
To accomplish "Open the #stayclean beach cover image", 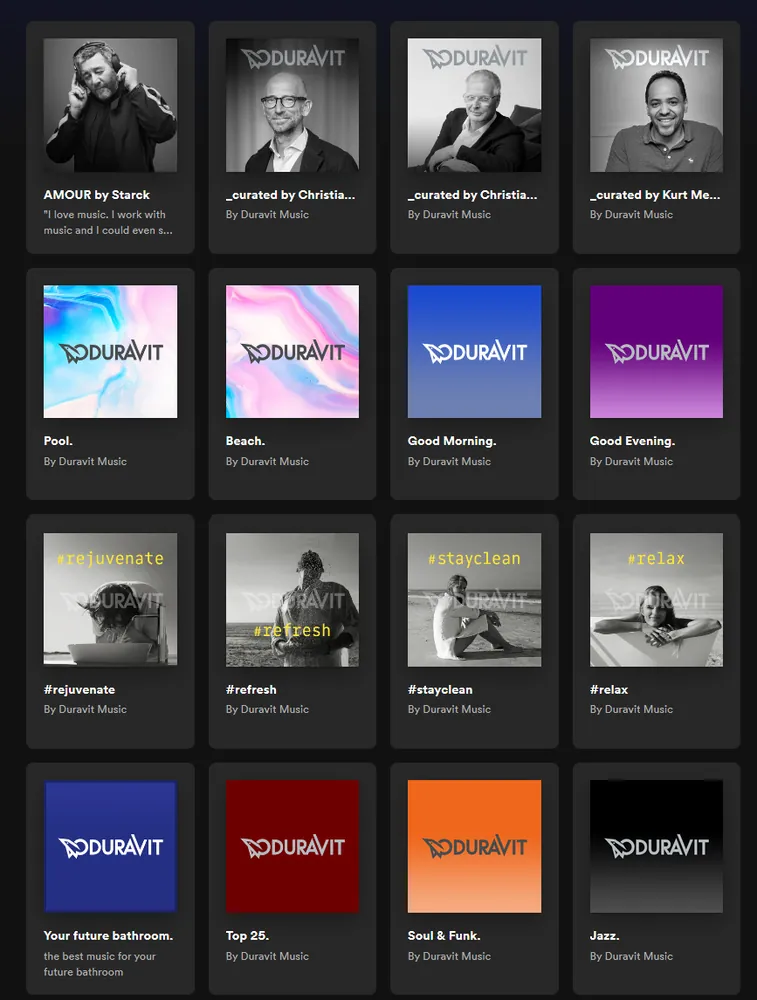I will click(x=474, y=599).
